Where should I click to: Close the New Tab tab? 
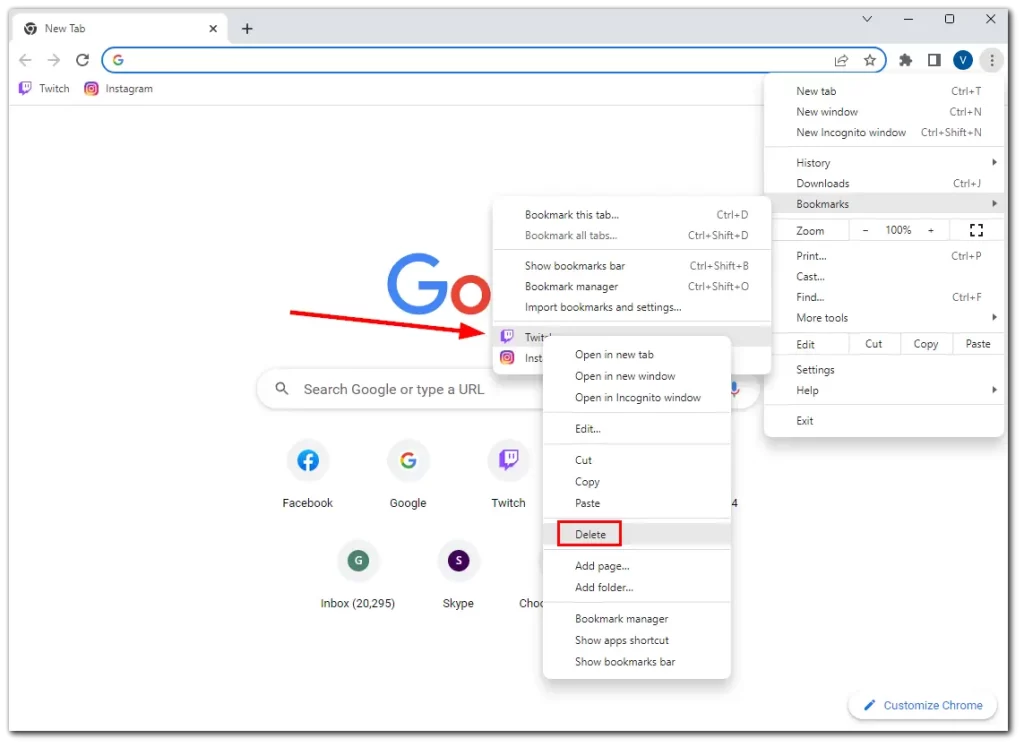213,28
